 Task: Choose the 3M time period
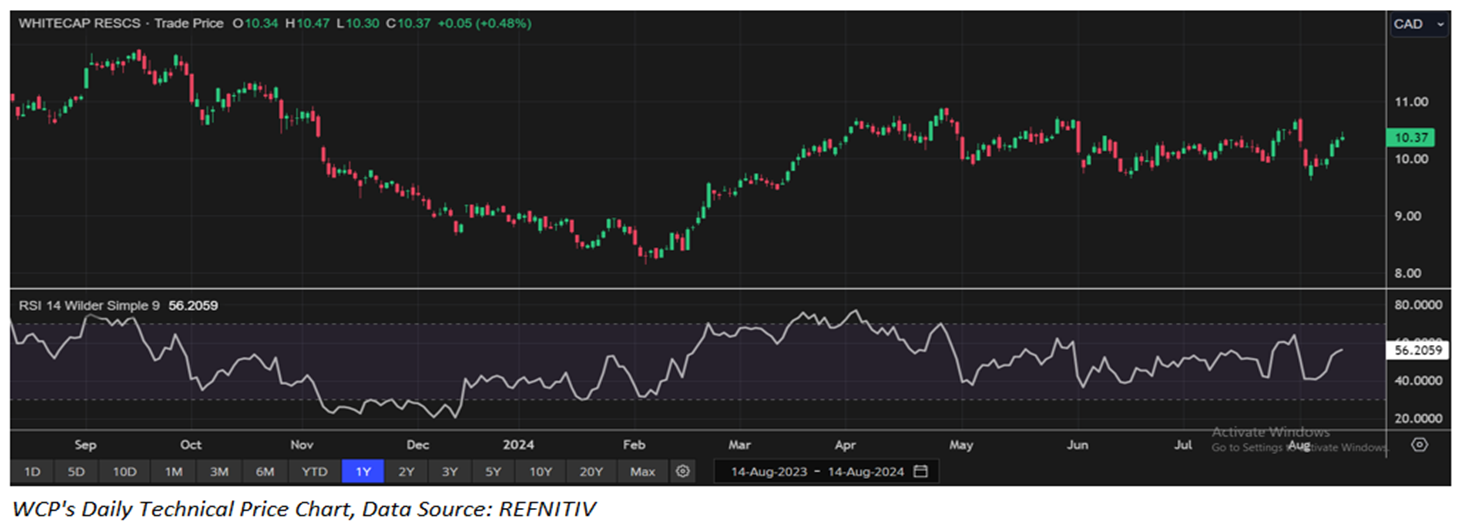(219, 471)
